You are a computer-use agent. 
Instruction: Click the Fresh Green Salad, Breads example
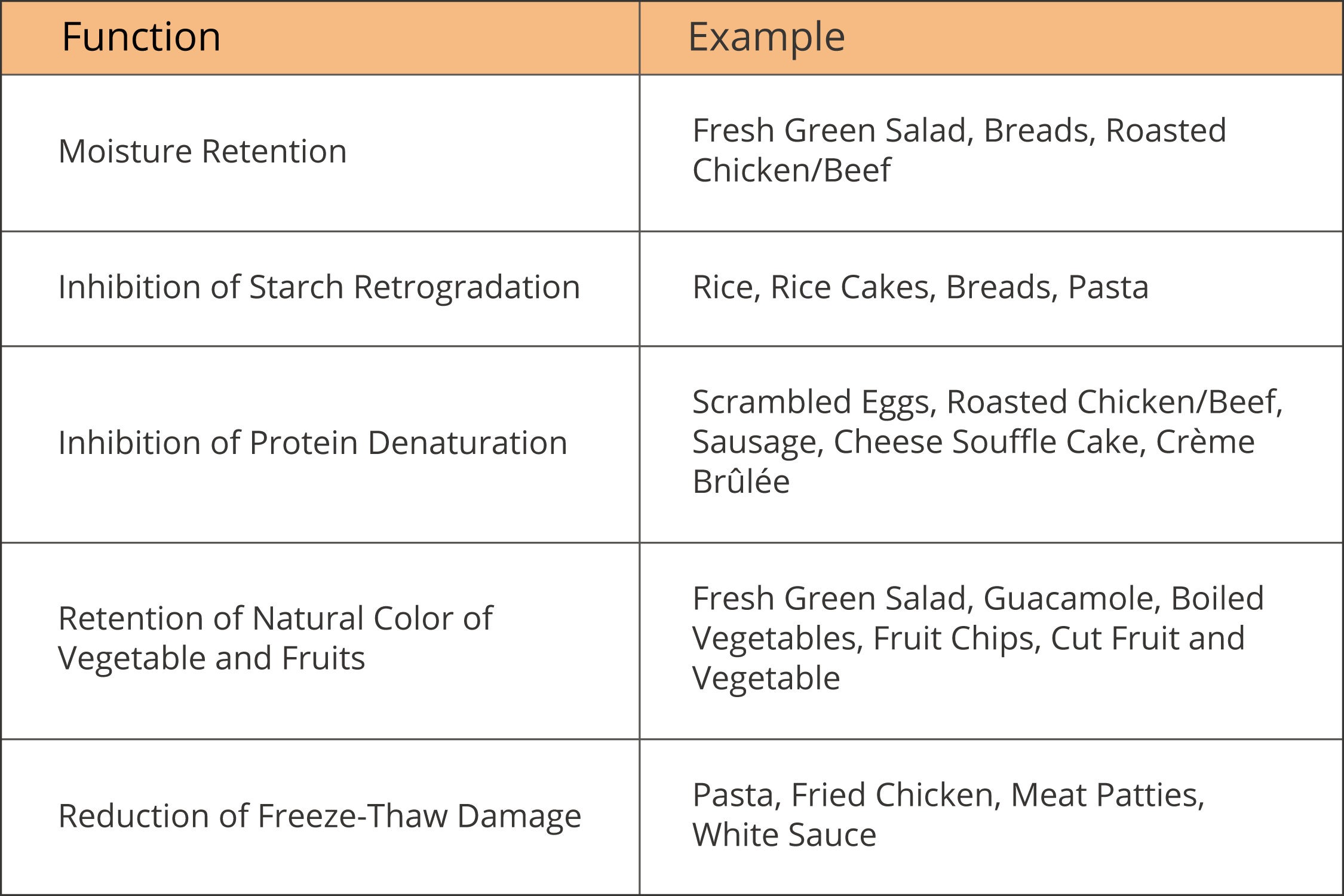991,153
